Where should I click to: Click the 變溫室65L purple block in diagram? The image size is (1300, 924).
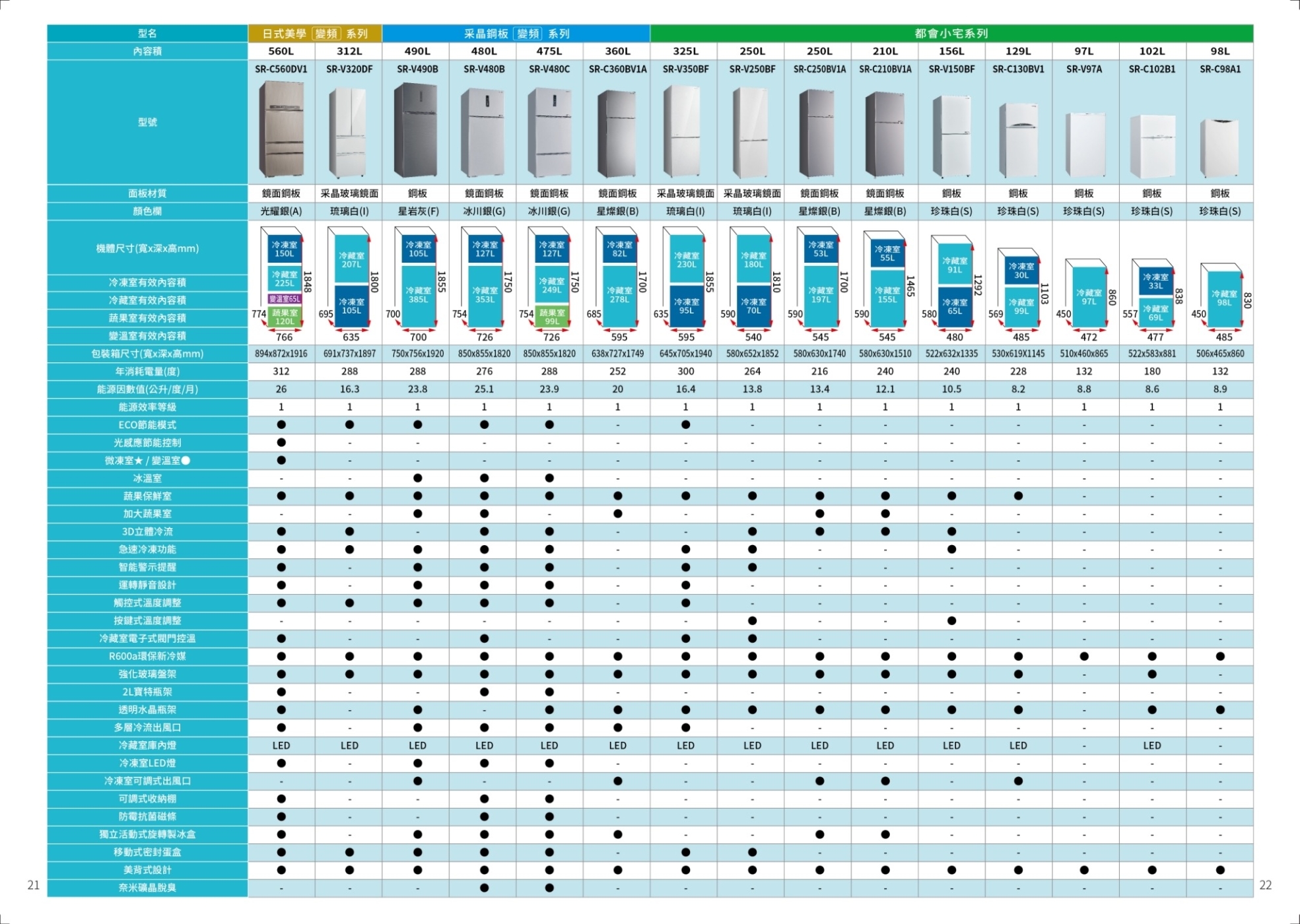tap(285, 299)
